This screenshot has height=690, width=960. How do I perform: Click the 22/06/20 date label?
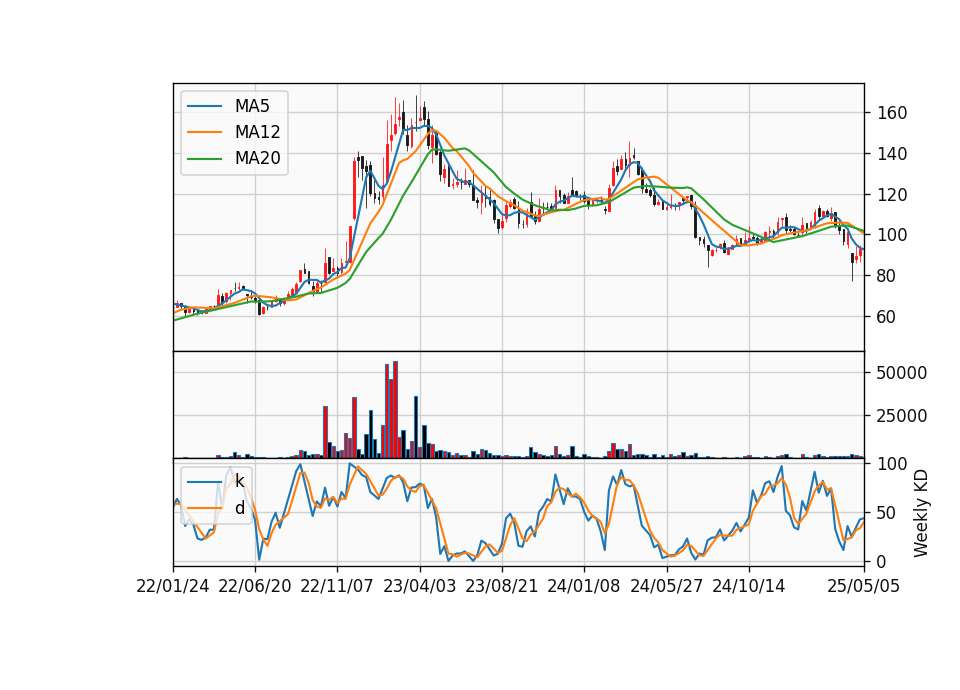[x=255, y=587]
